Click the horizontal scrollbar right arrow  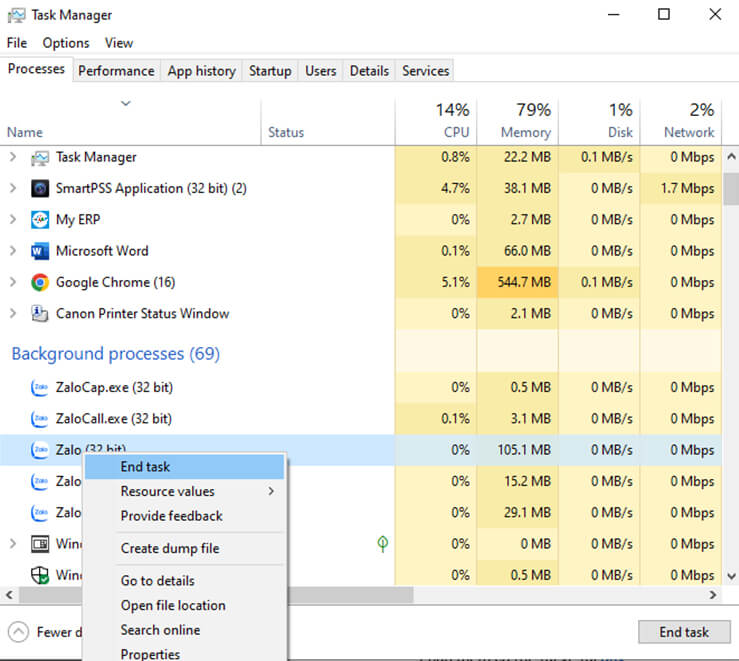pyautogui.click(x=713, y=595)
